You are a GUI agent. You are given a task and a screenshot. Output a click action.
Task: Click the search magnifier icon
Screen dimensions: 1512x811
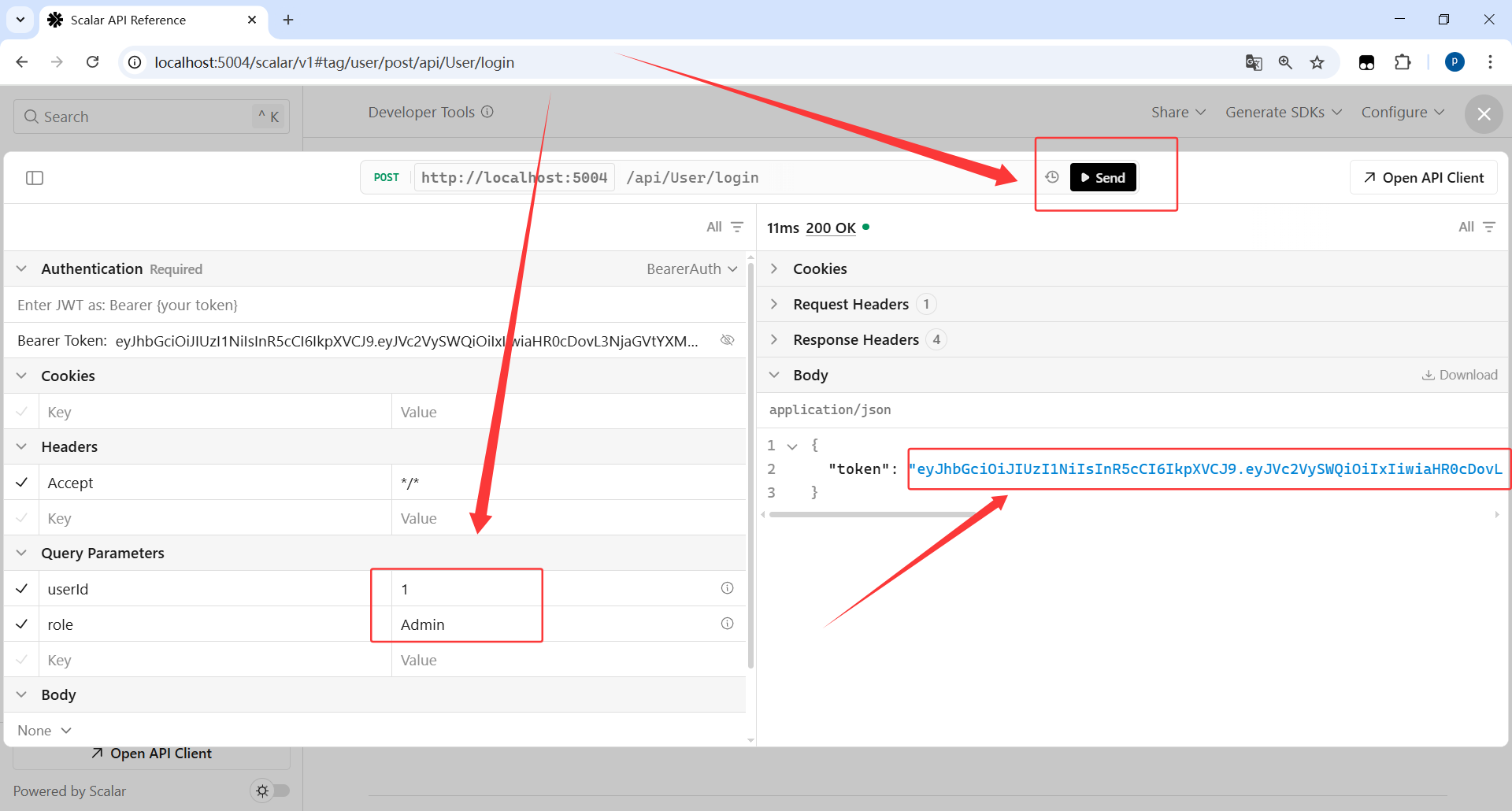[x=31, y=117]
